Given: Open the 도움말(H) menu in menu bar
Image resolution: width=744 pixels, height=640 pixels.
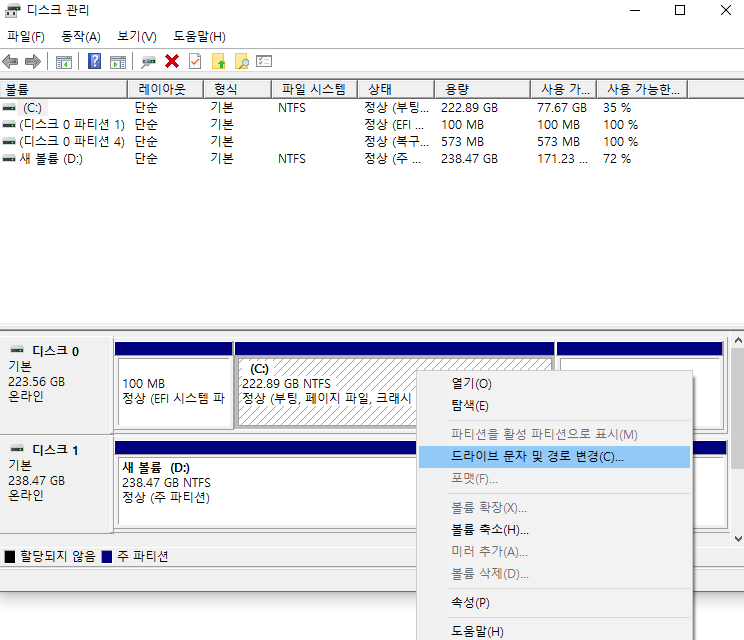Looking at the screenshot, I should (x=199, y=37).
